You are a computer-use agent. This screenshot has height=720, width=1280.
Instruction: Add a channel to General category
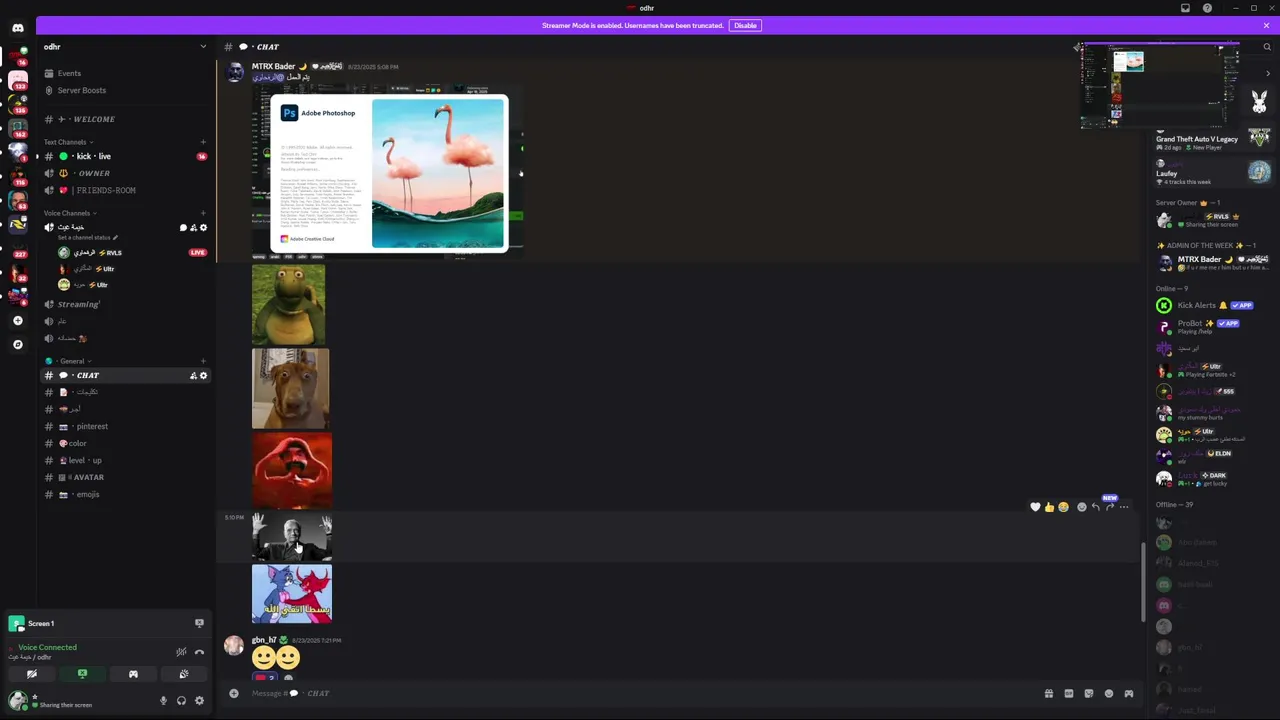tap(203, 361)
